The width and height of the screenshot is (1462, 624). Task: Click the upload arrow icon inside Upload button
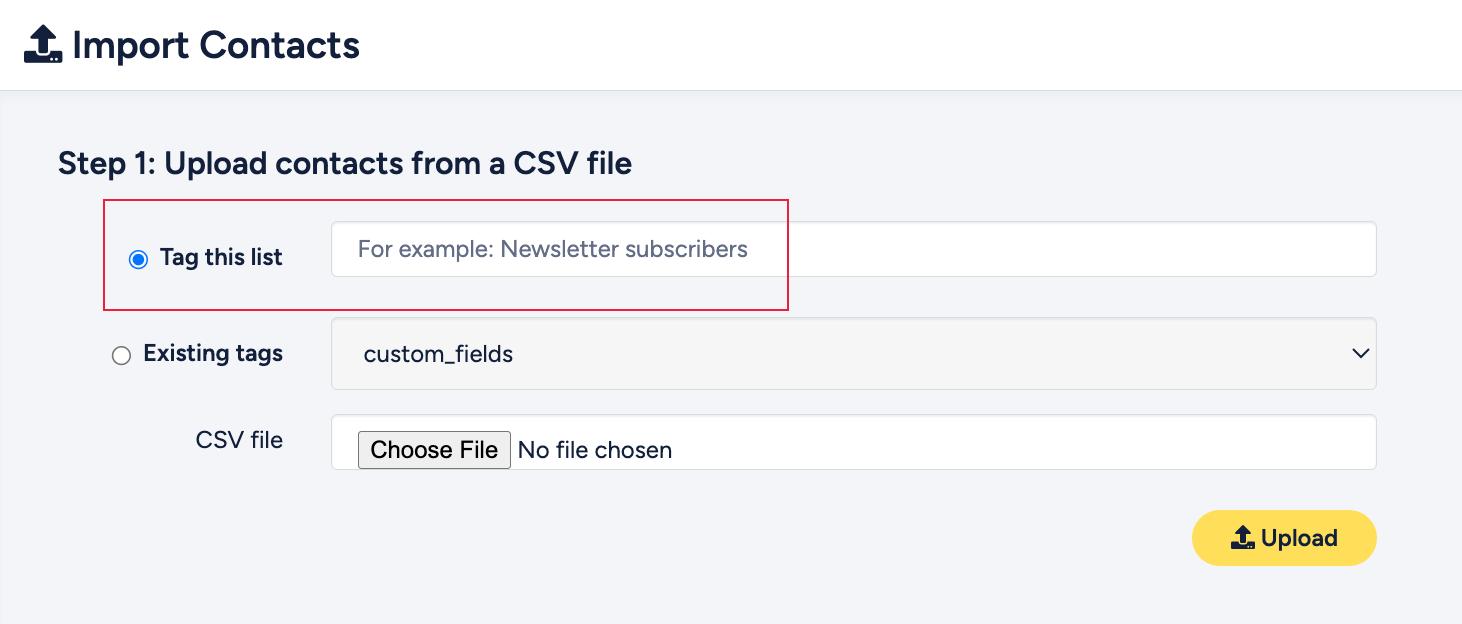[x=1243, y=538]
